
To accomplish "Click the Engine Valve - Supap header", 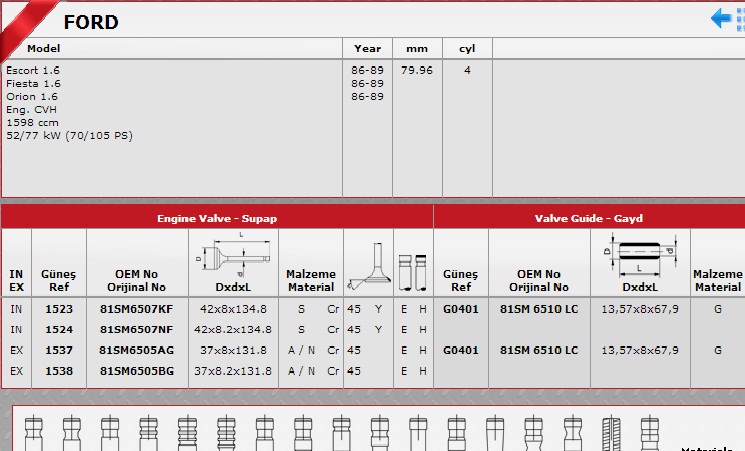I will [217, 217].
